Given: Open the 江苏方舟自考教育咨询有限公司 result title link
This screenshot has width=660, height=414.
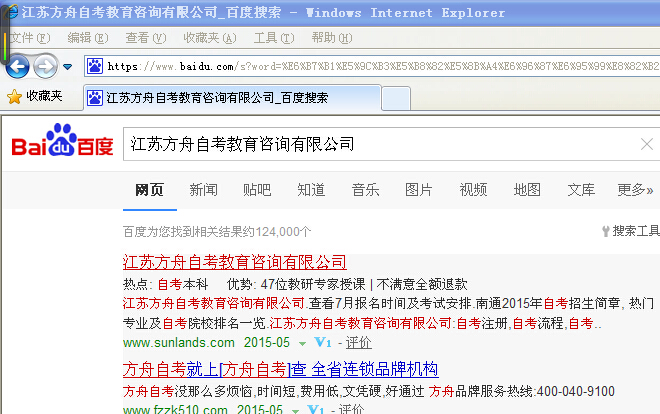Looking at the screenshot, I should (234, 262).
